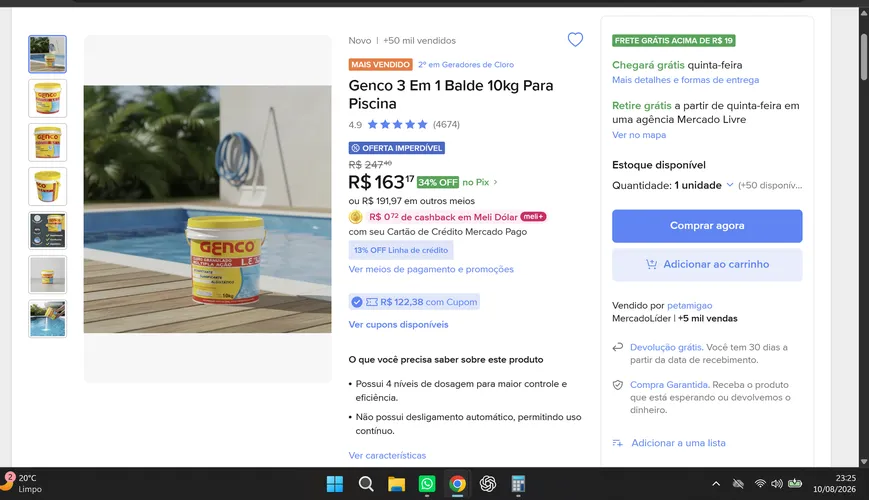Click the shield icon beside Compra Garantida
869x500 pixels.
(x=617, y=385)
